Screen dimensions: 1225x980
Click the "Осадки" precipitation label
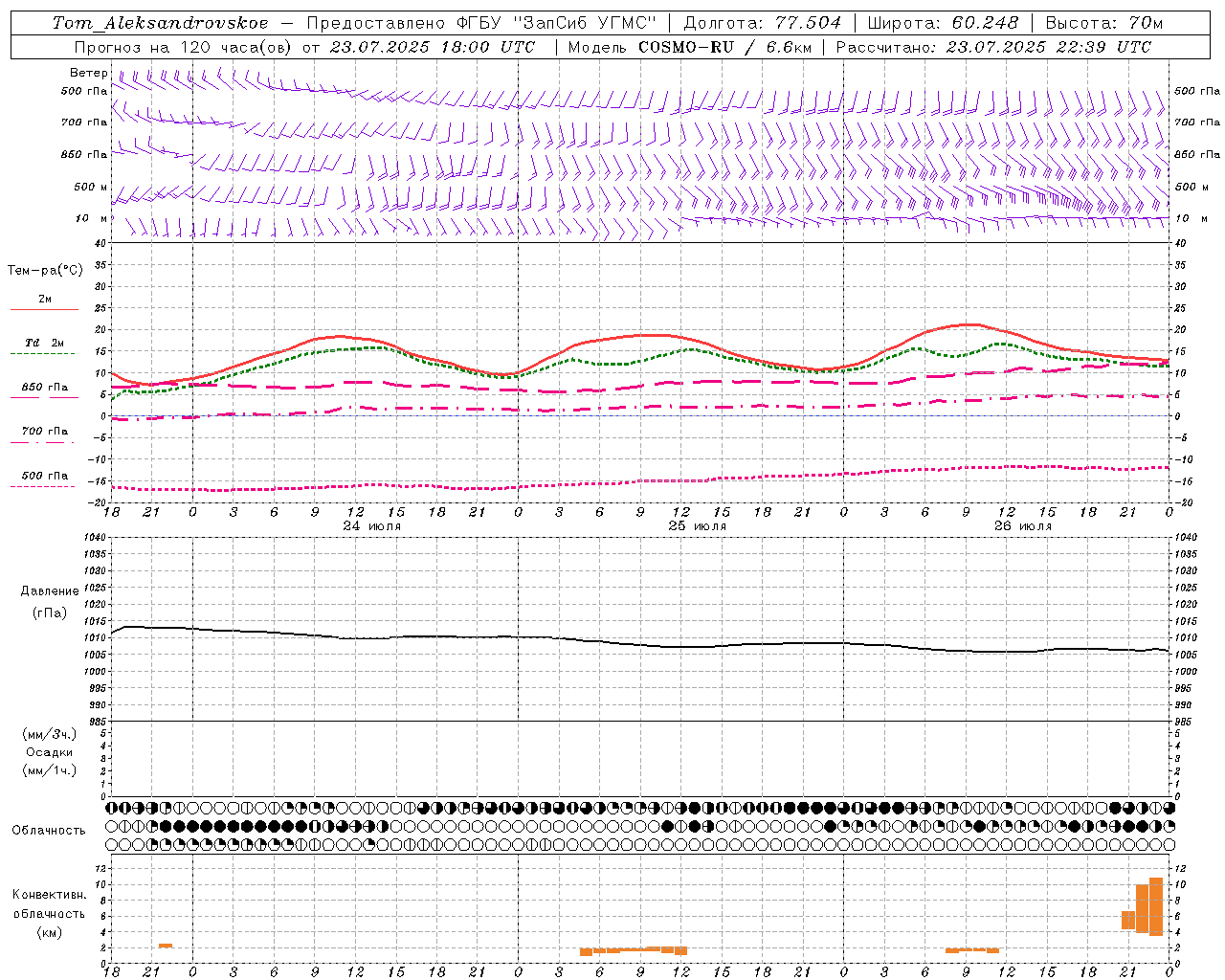pyautogui.click(x=50, y=752)
